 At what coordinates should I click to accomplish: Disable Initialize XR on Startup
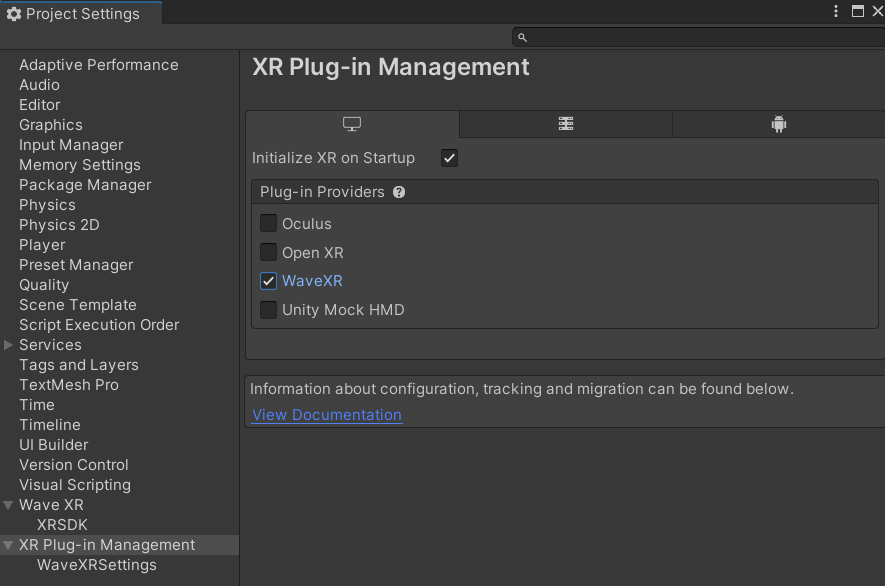449,157
